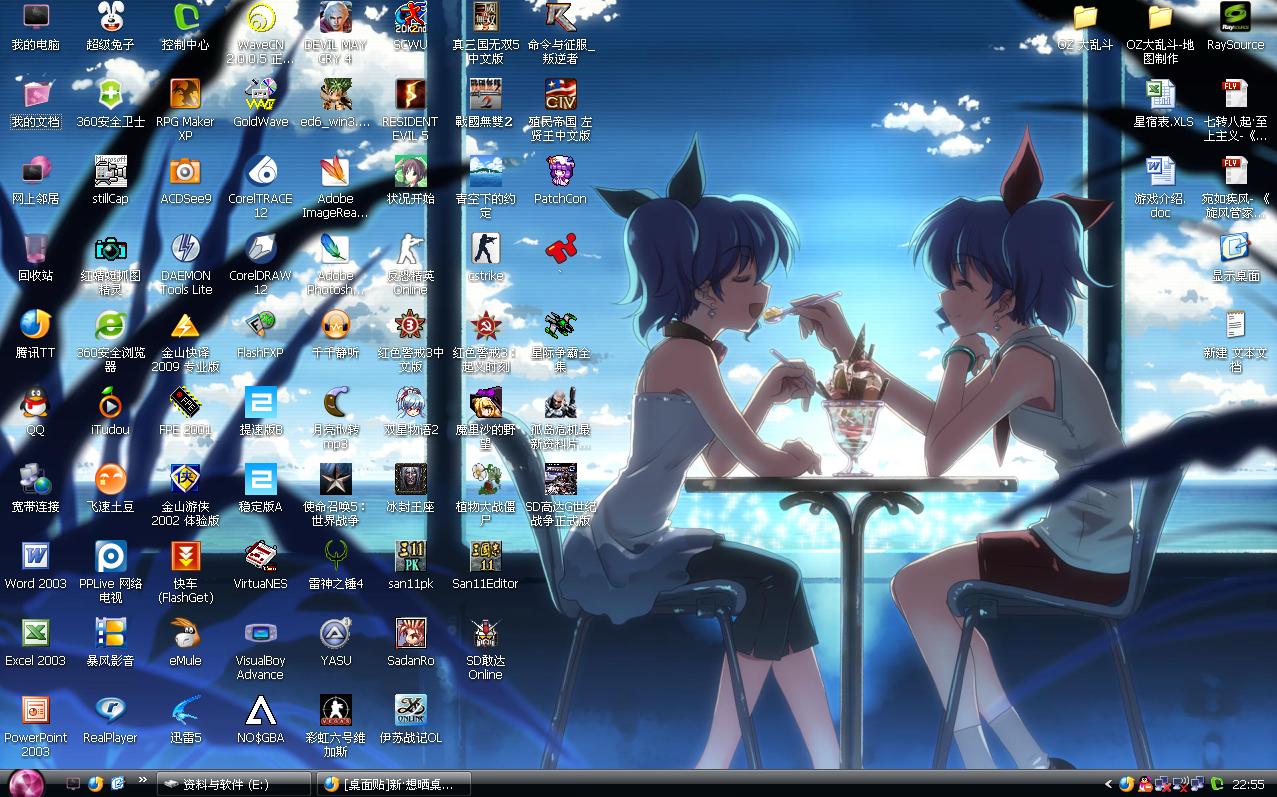Image resolution: width=1277 pixels, height=797 pixels.
Task: Select the VirtuaNES emulator icon
Action: [260, 565]
